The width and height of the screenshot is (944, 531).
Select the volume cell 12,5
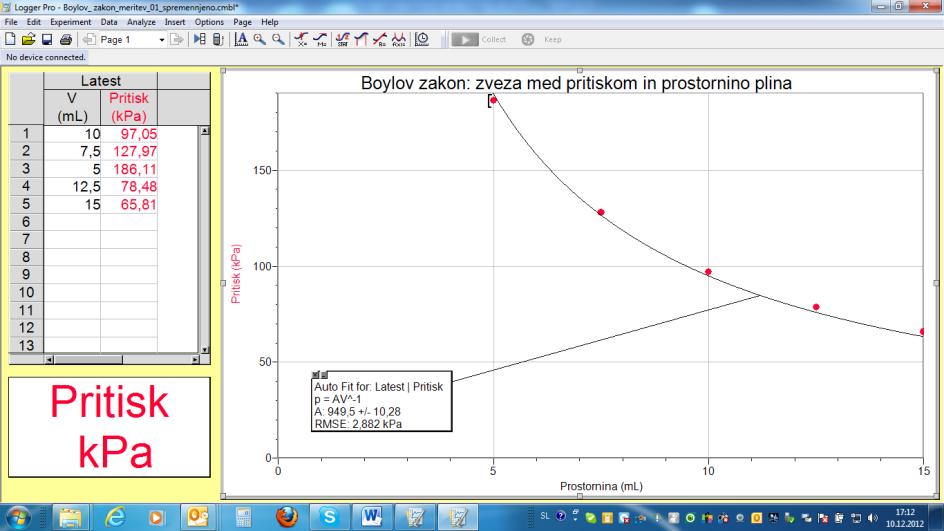tap(72, 187)
